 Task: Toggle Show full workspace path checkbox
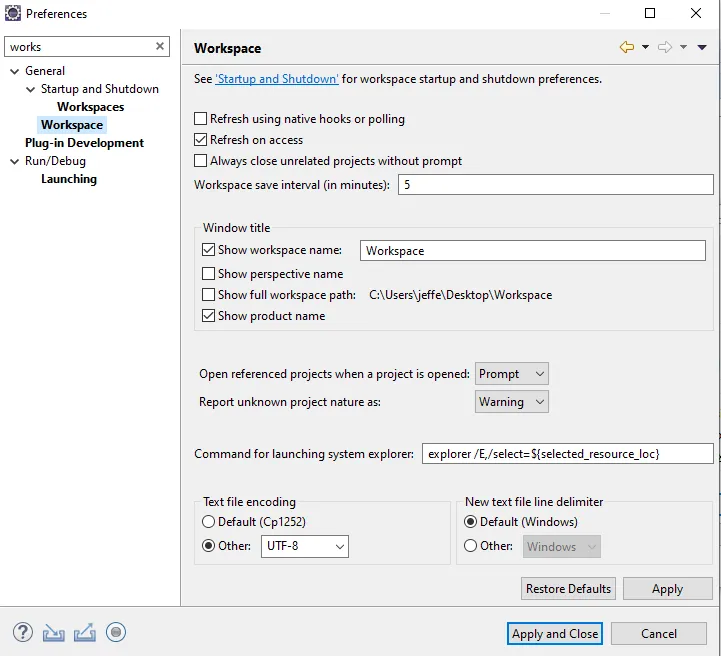209,295
